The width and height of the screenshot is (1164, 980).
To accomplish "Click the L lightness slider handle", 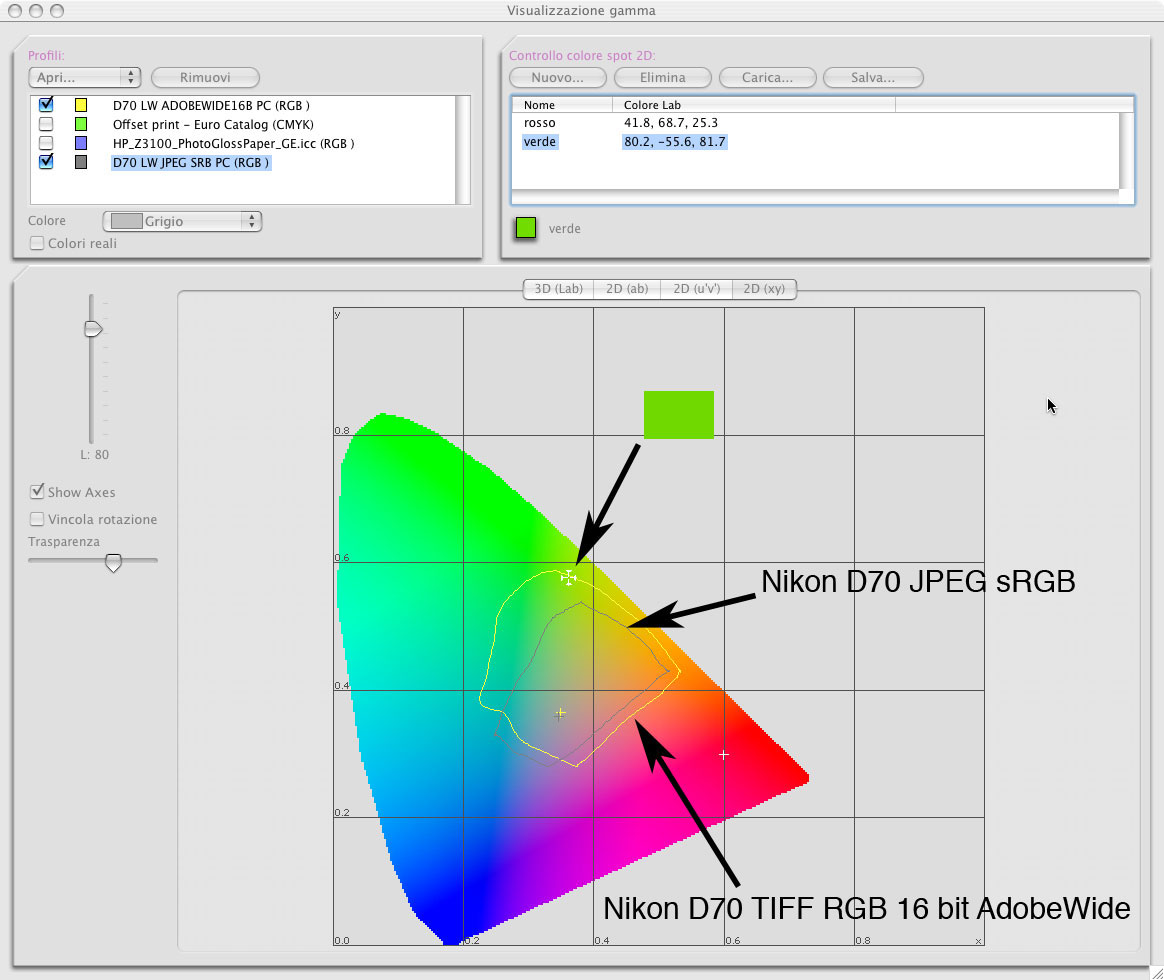I will pyautogui.click(x=93, y=328).
